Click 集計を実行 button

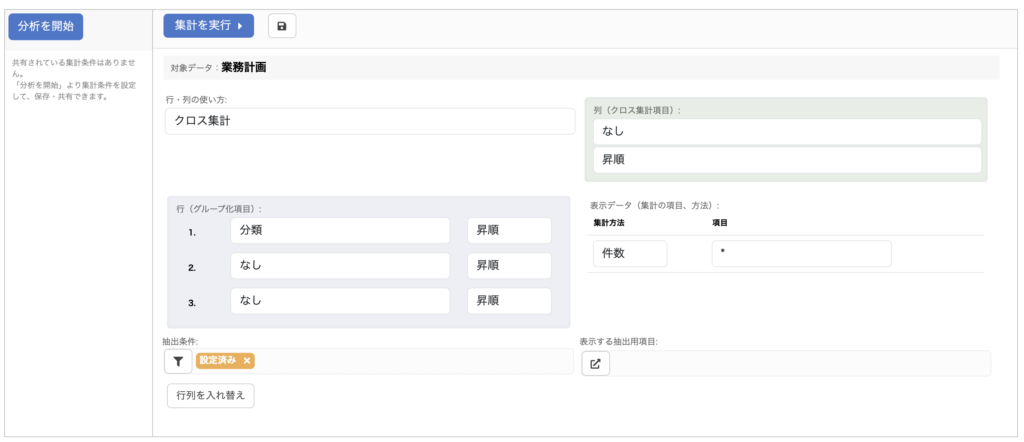pyautogui.click(x=208, y=26)
